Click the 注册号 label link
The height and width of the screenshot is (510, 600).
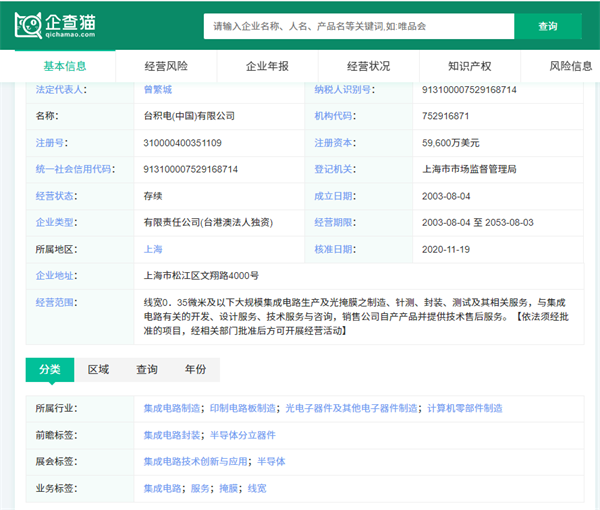point(50,143)
